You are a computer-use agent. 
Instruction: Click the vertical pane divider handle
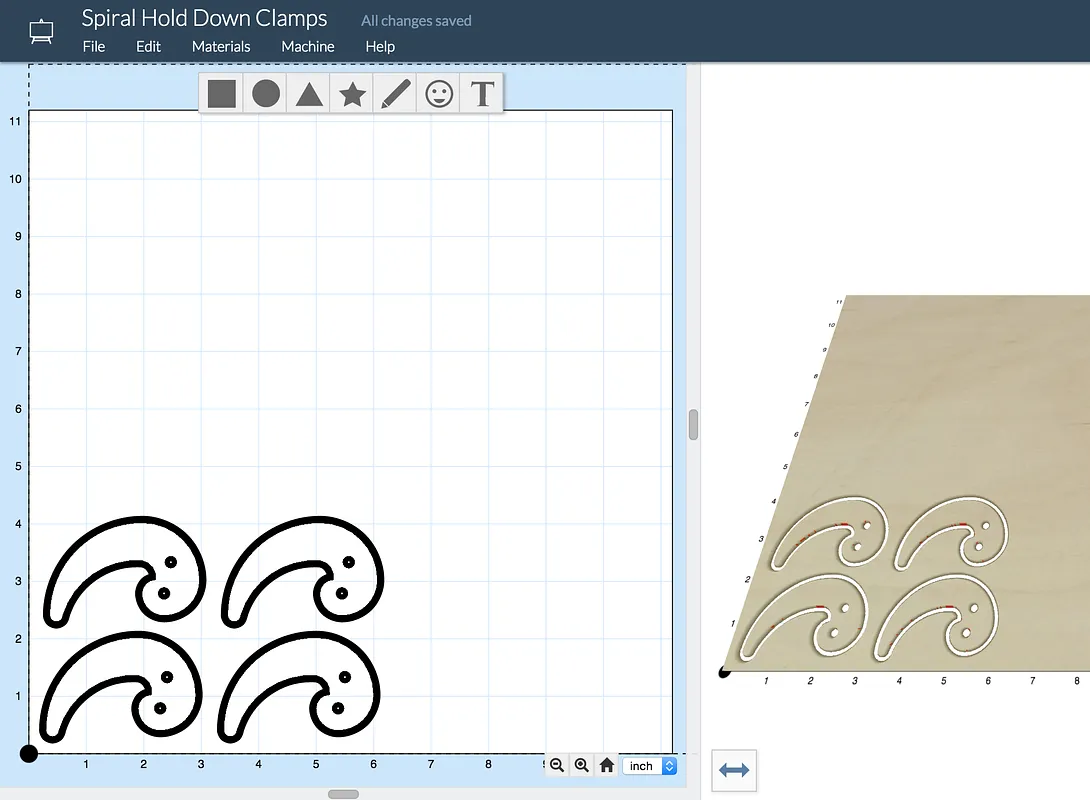pyautogui.click(x=693, y=424)
